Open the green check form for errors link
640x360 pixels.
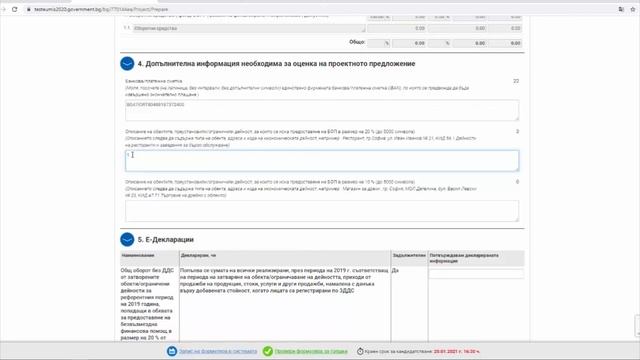point(311,351)
